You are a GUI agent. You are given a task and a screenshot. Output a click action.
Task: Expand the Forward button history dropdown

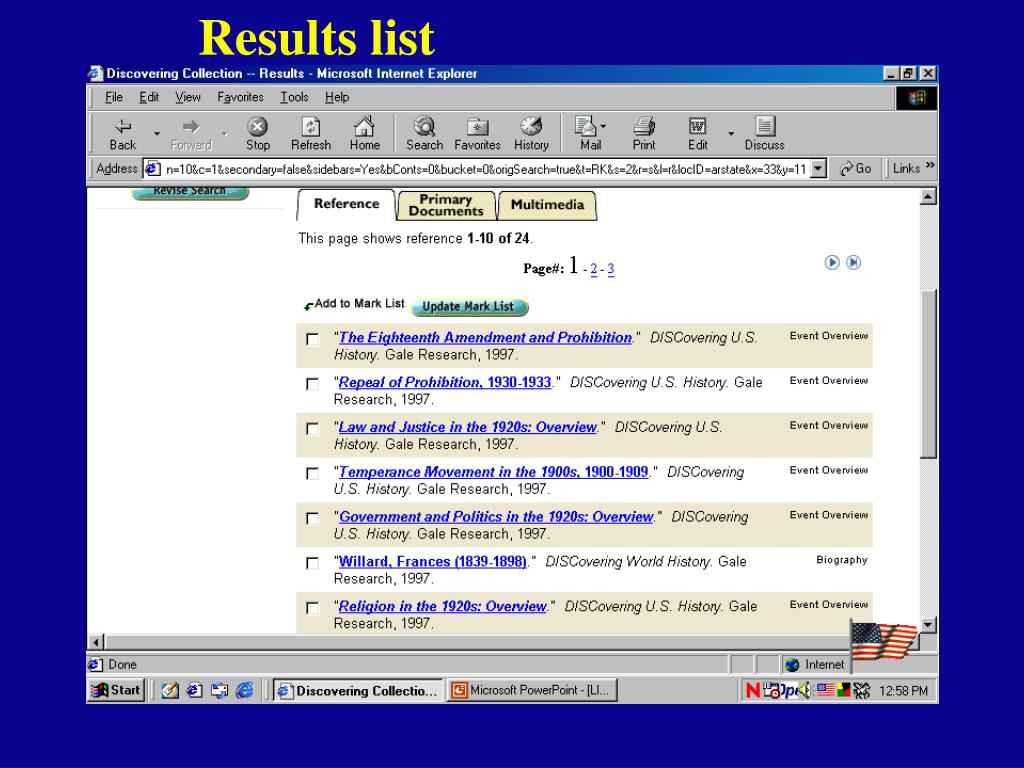[x=225, y=134]
